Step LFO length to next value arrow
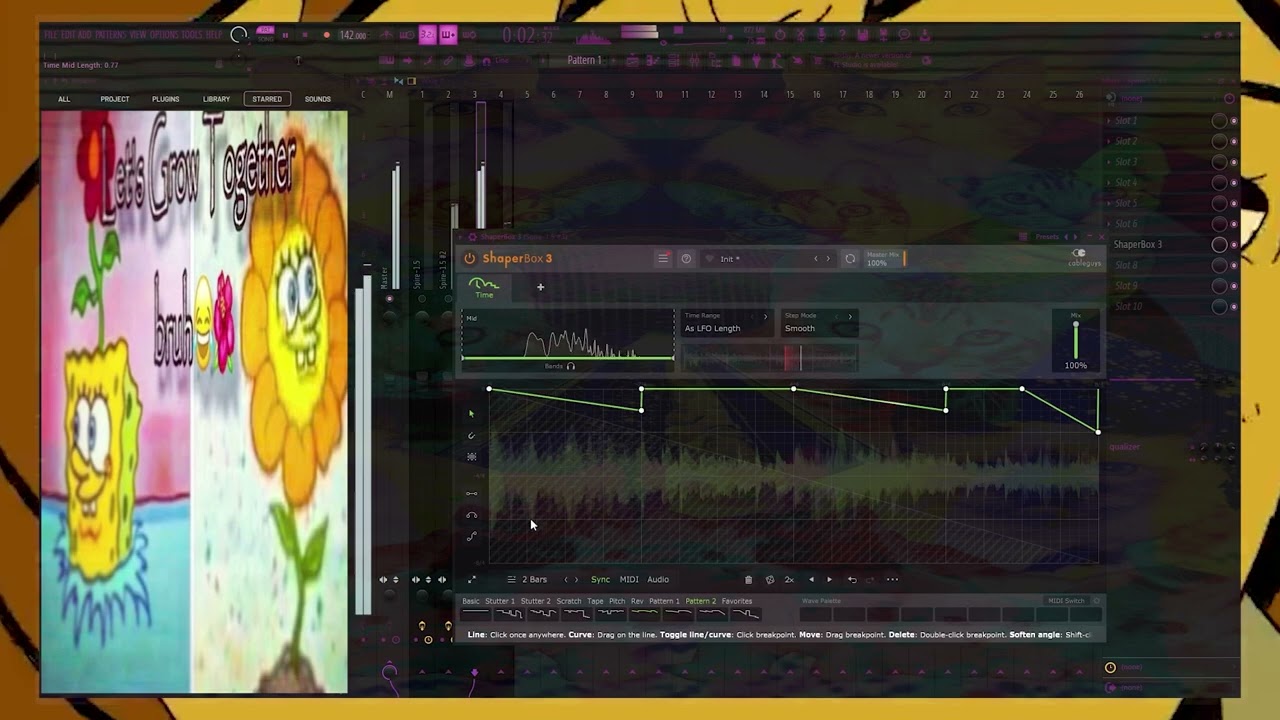Image resolution: width=1280 pixels, height=720 pixels. tap(577, 579)
